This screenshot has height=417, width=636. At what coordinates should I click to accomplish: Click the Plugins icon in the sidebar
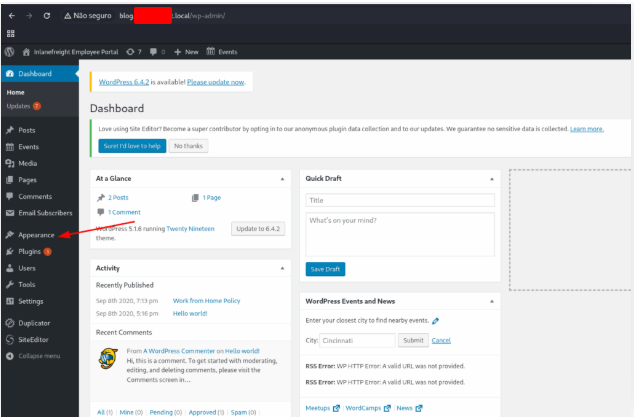click(x=9, y=251)
